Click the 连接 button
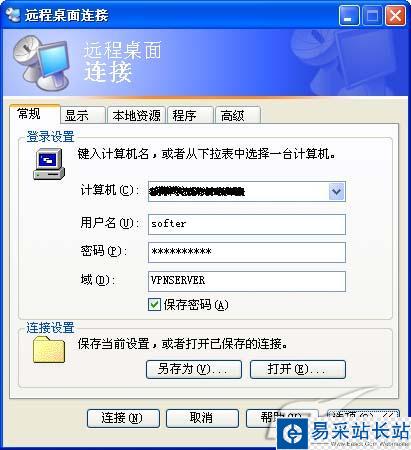This screenshot has height=450, width=411. coord(123,418)
